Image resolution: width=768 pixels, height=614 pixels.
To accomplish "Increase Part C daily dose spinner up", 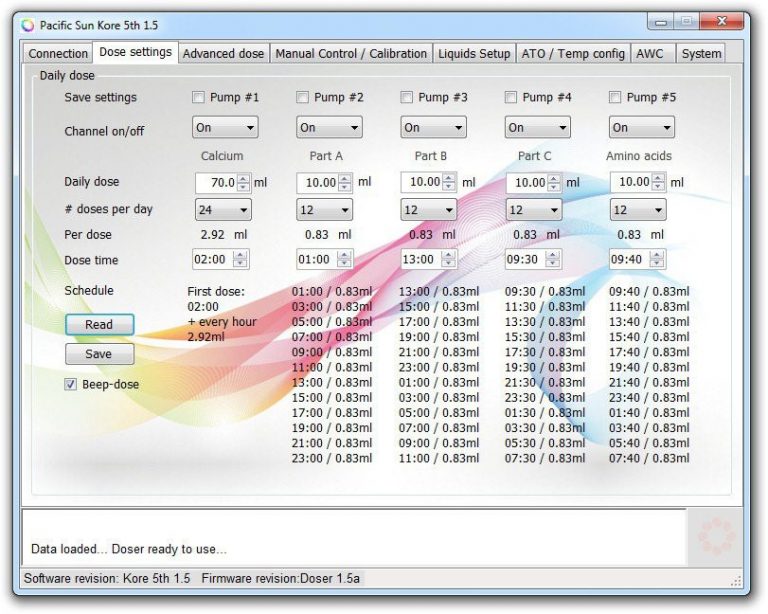I will 554,178.
